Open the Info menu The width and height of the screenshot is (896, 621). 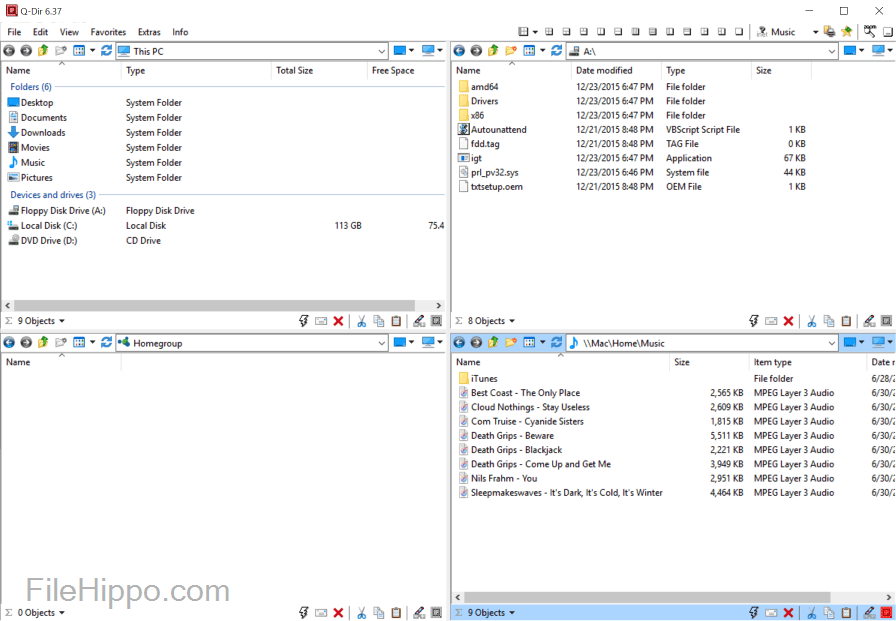[x=180, y=32]
